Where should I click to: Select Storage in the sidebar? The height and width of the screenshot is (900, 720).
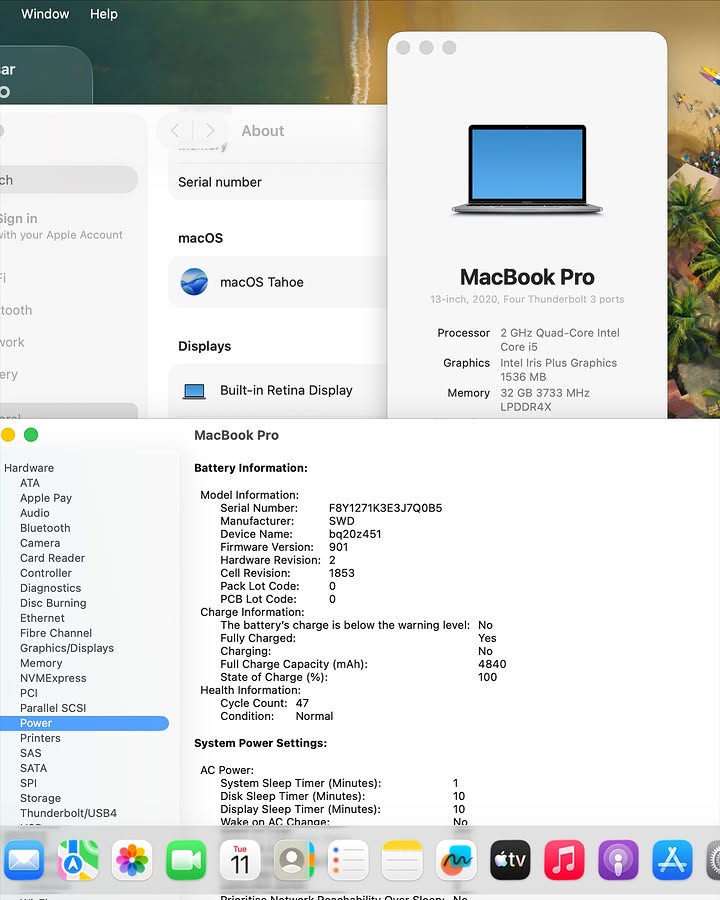pos(40,798)
